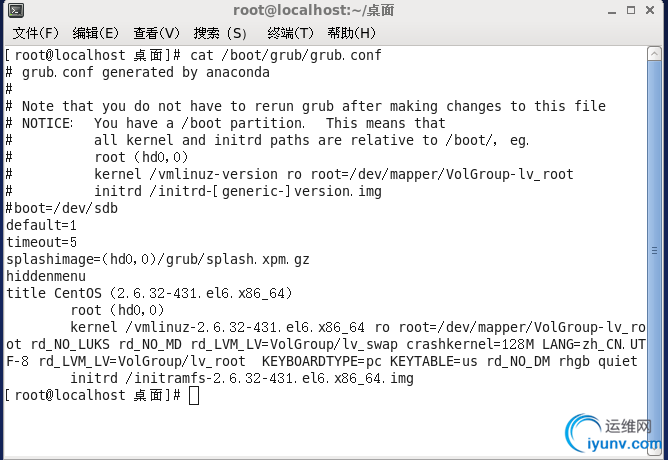Open the 文件(F) menu
The image size is (668, 460).
35,33
